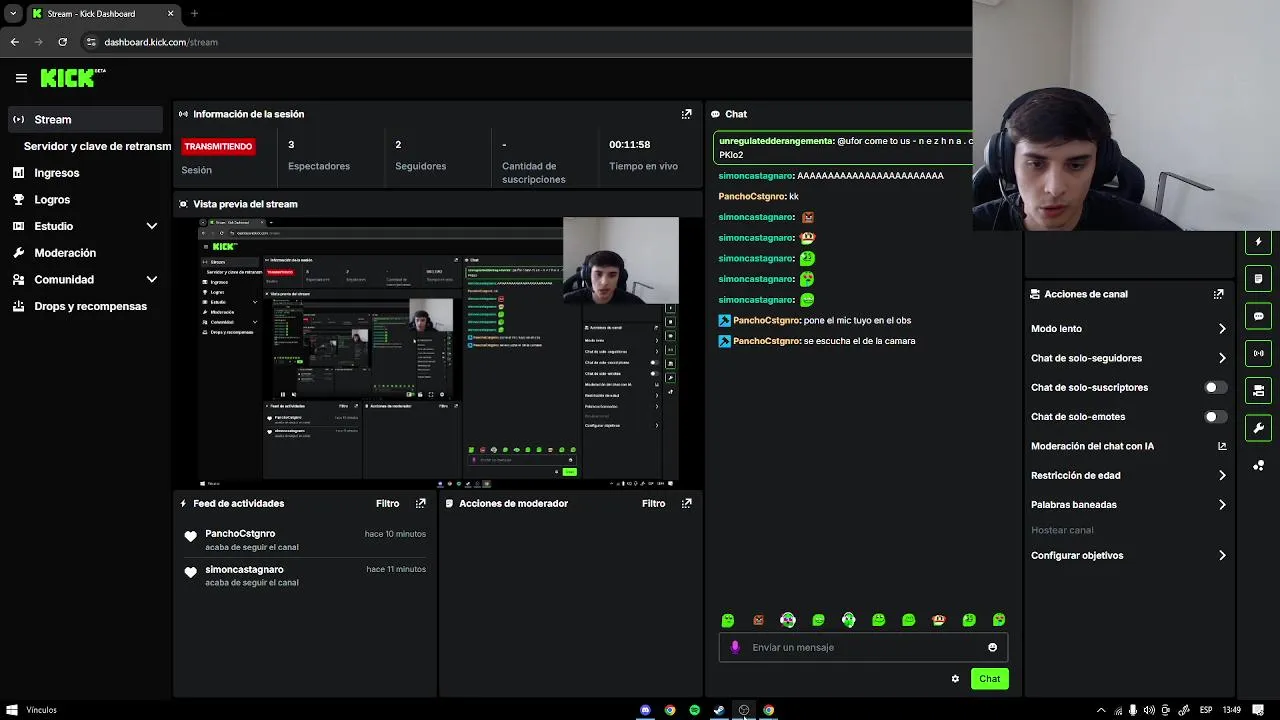
Task: Open Restricción de edad options arrow
Action: coord(1222,476)
